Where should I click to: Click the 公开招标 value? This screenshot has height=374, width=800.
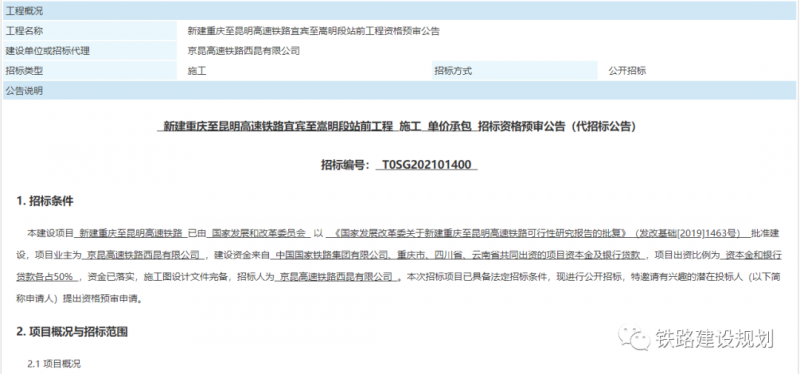(x=627, y=71)
